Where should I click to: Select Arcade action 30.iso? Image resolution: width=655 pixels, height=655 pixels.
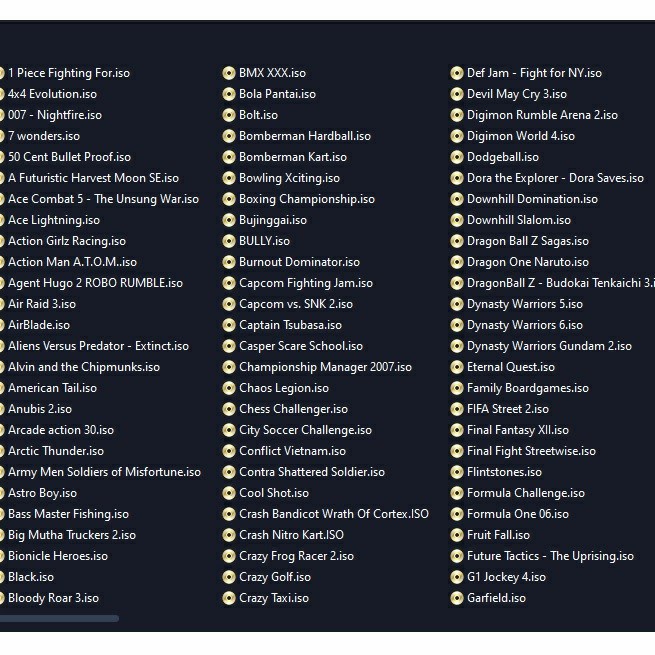[x=61, y=430]
